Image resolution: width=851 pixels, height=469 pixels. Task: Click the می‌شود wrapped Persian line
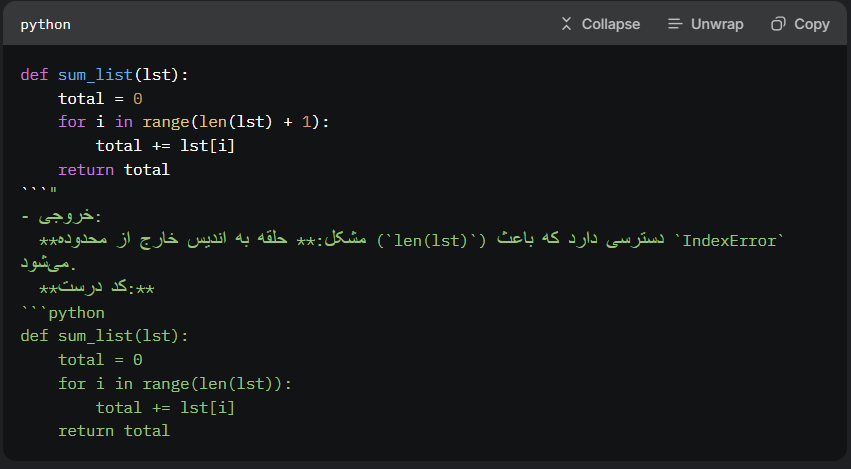coord(49,264)
